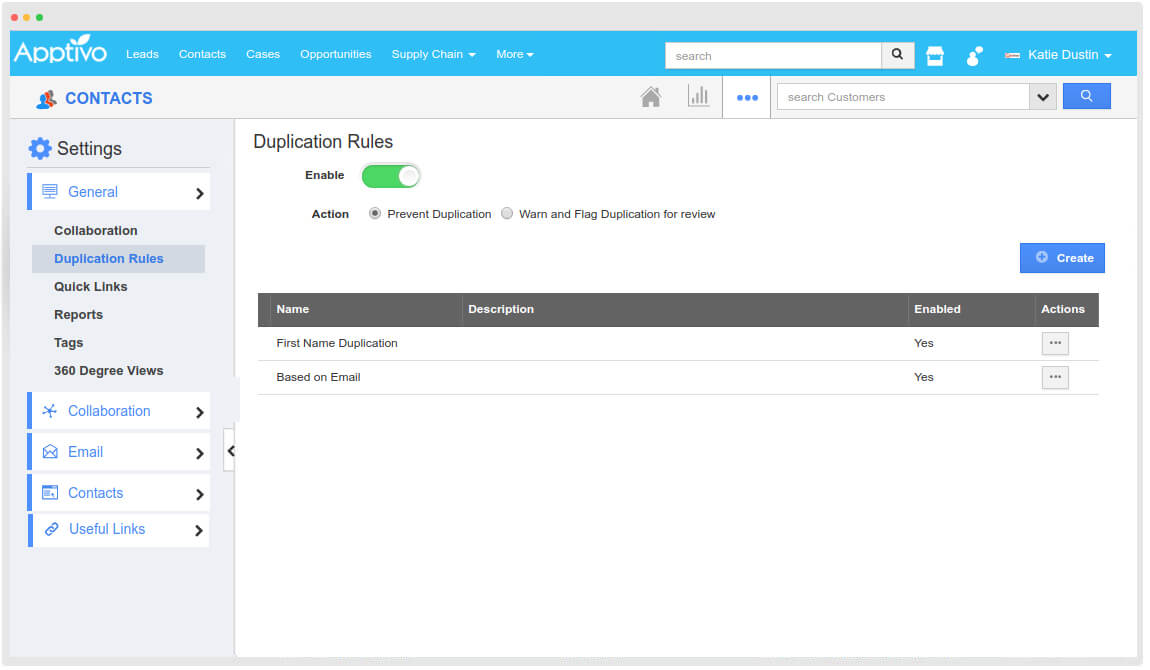Click the blue search magnifier button

pyautogui.click(x=1087, y=95)
